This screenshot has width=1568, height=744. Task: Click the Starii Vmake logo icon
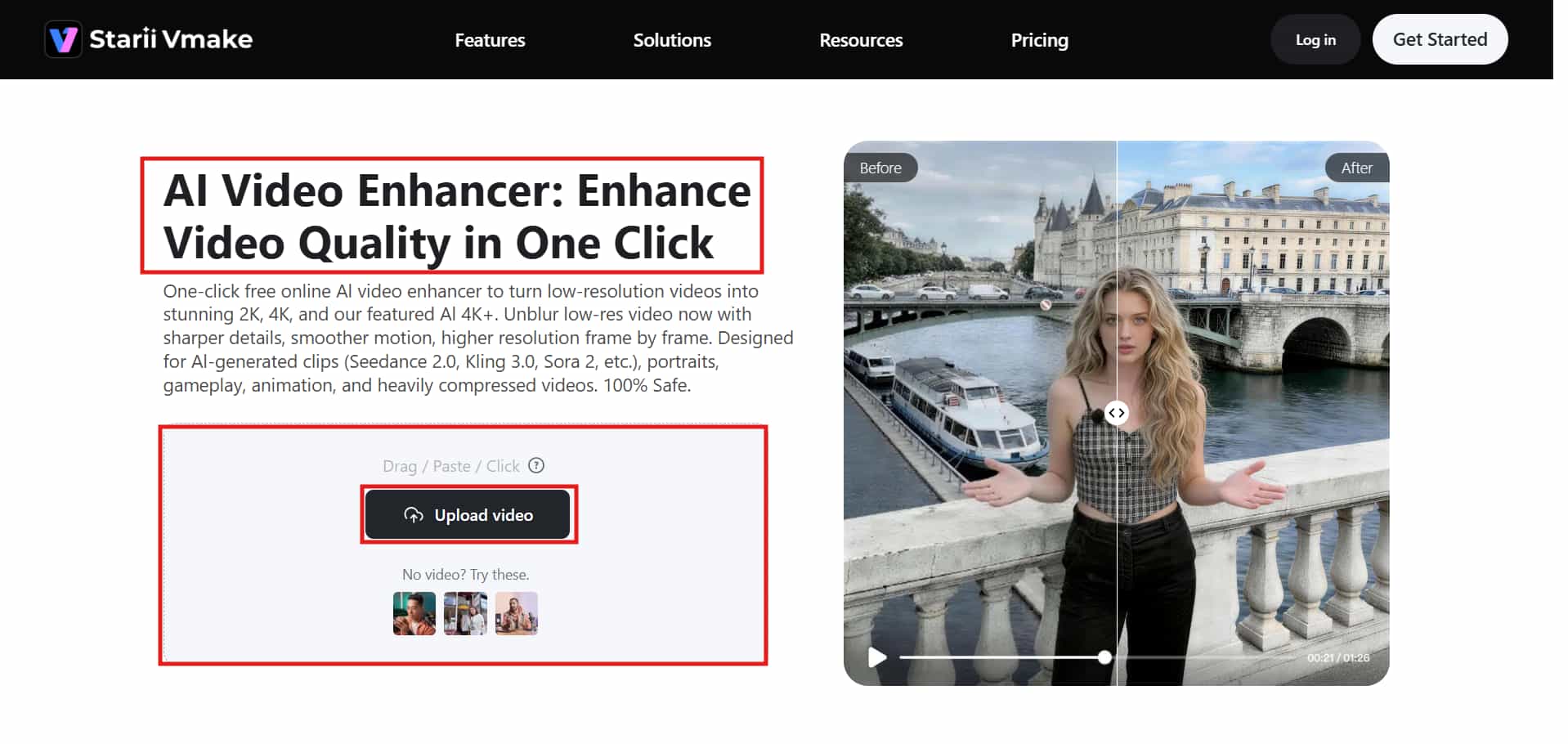63,39
